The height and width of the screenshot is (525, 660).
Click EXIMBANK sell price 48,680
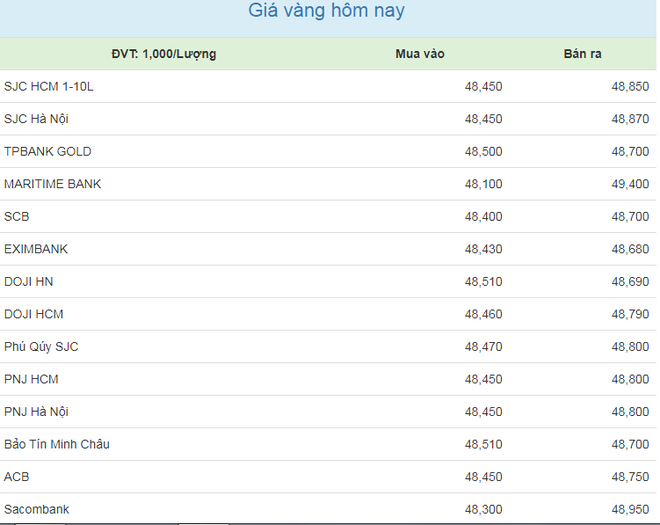pyautogui.click(x=630, y=249)
